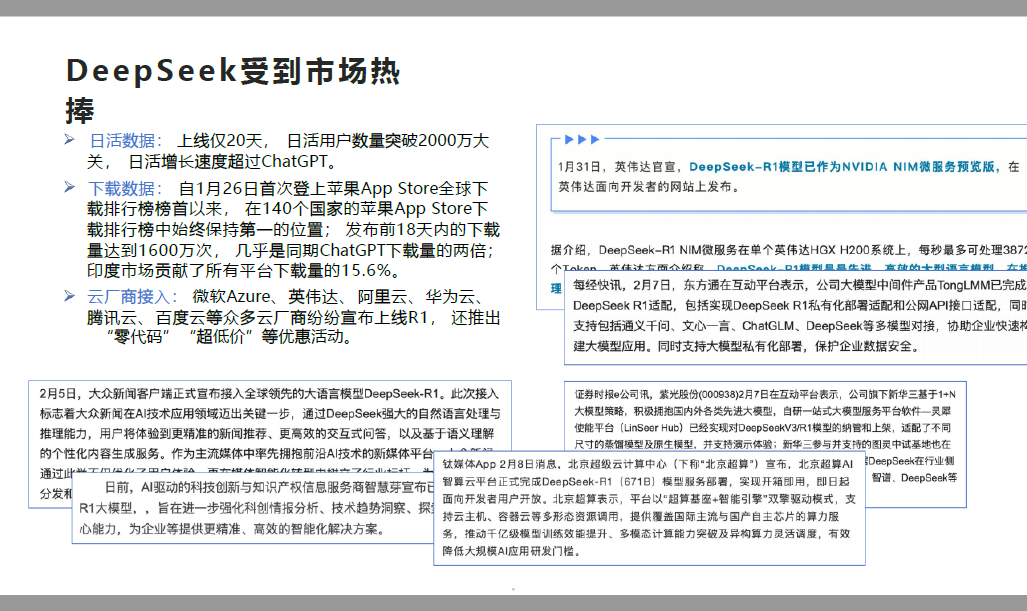Click the phrase "日活用户数量突破2000万大关"
This screenshot has height=611, width=1027.
point(288,151)
